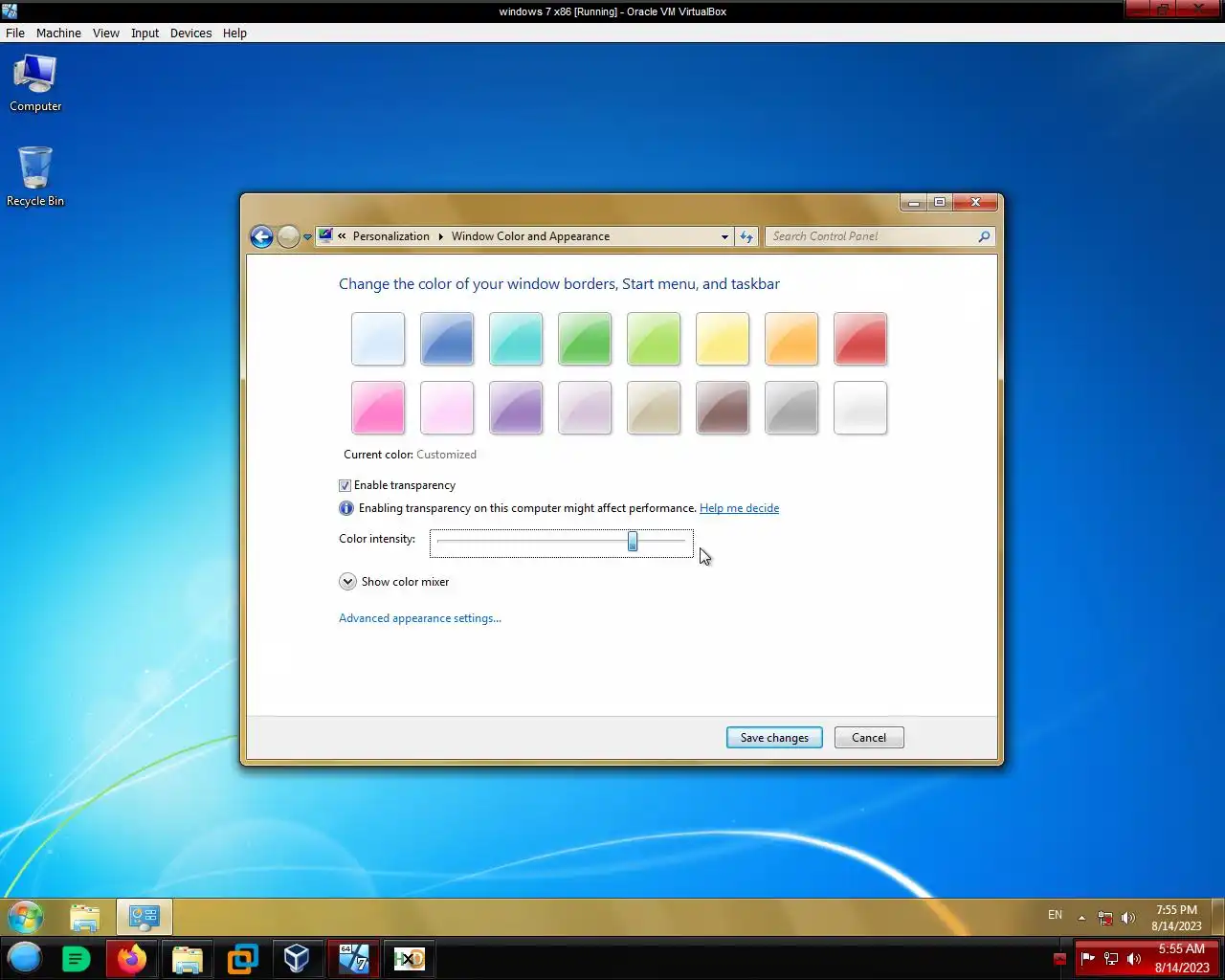Viewport: 1225px width, 980px height.
Task: Open the recent pages dropdown near Back button
Action: (307, 236)
